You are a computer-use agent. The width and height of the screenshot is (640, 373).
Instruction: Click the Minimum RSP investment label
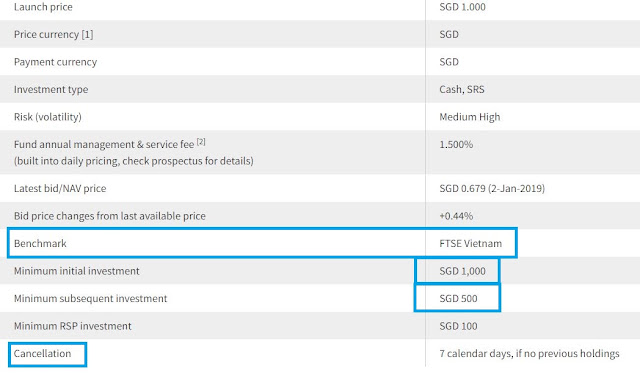(x=73, y=326)
